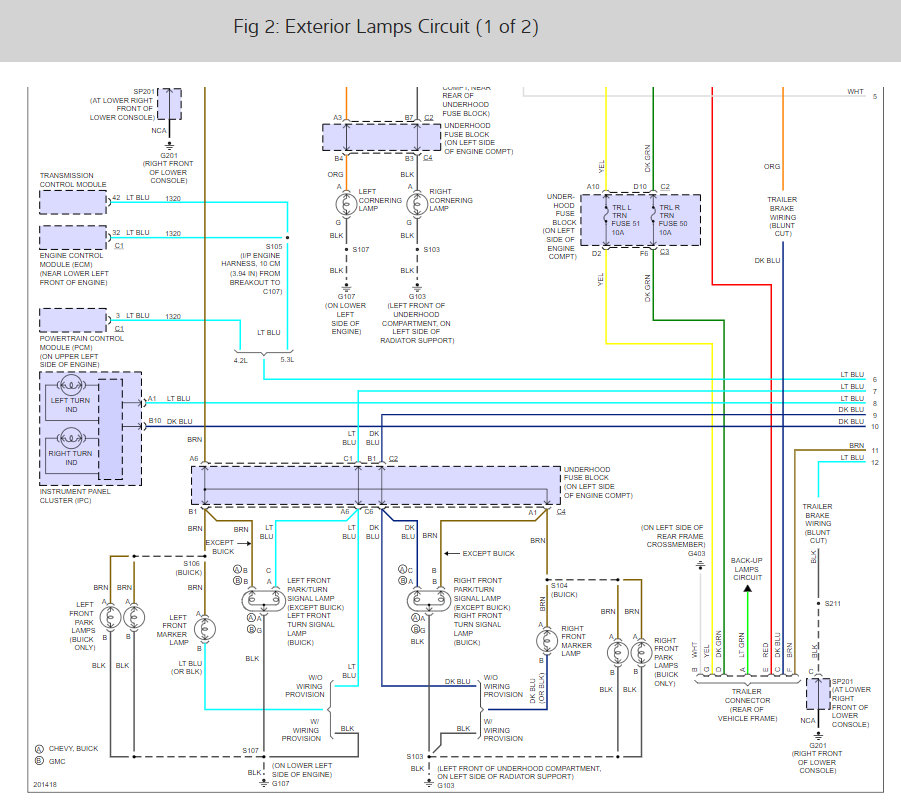Viewport: 901px width, 809px height.
Task: Click the 'RIGHT CORNERING LAMP' label
Action: 451,200
